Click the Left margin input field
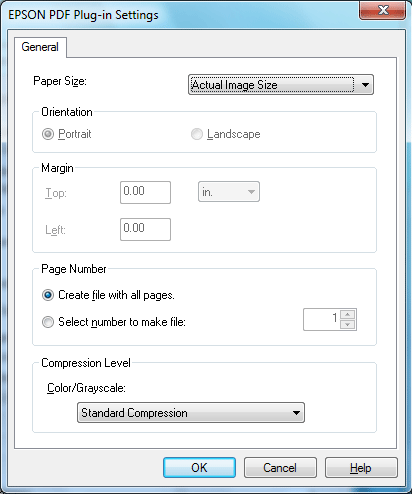The width and height of the screenshot is (412, 494). pyautogui.click(x=145, y=229)
